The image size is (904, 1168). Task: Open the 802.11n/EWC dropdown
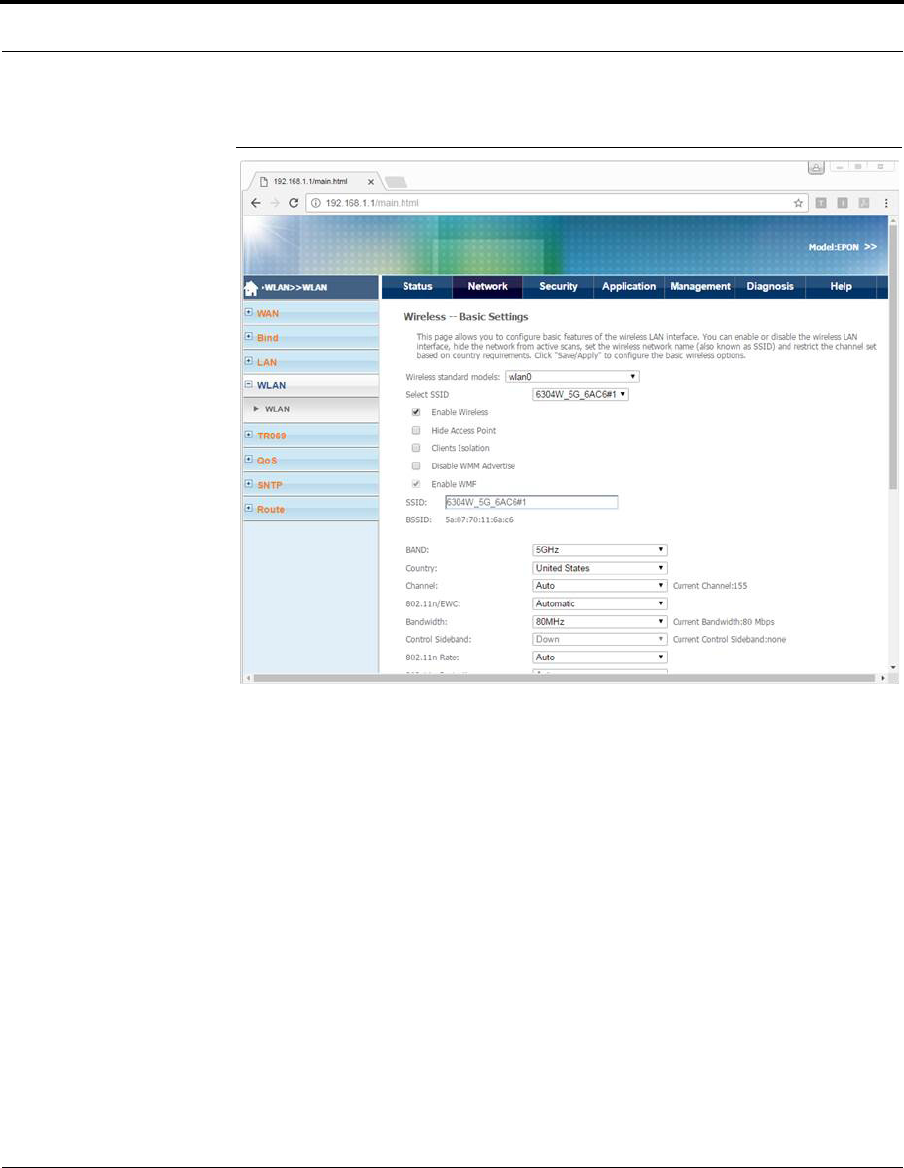pyautogui.click(x=599, y=603)
